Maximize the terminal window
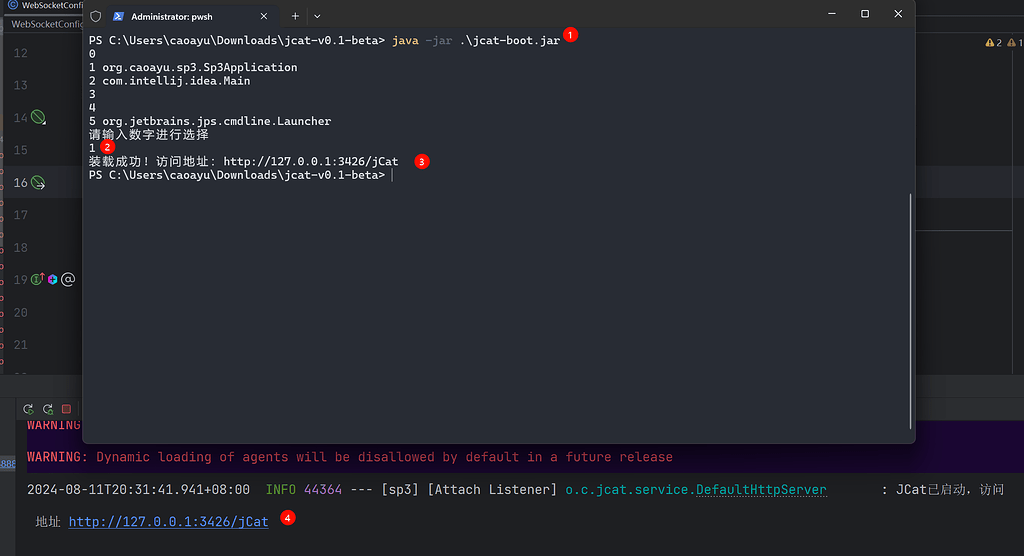The width and height of the screenshot is (1024, 556). (x=865, y=14)
